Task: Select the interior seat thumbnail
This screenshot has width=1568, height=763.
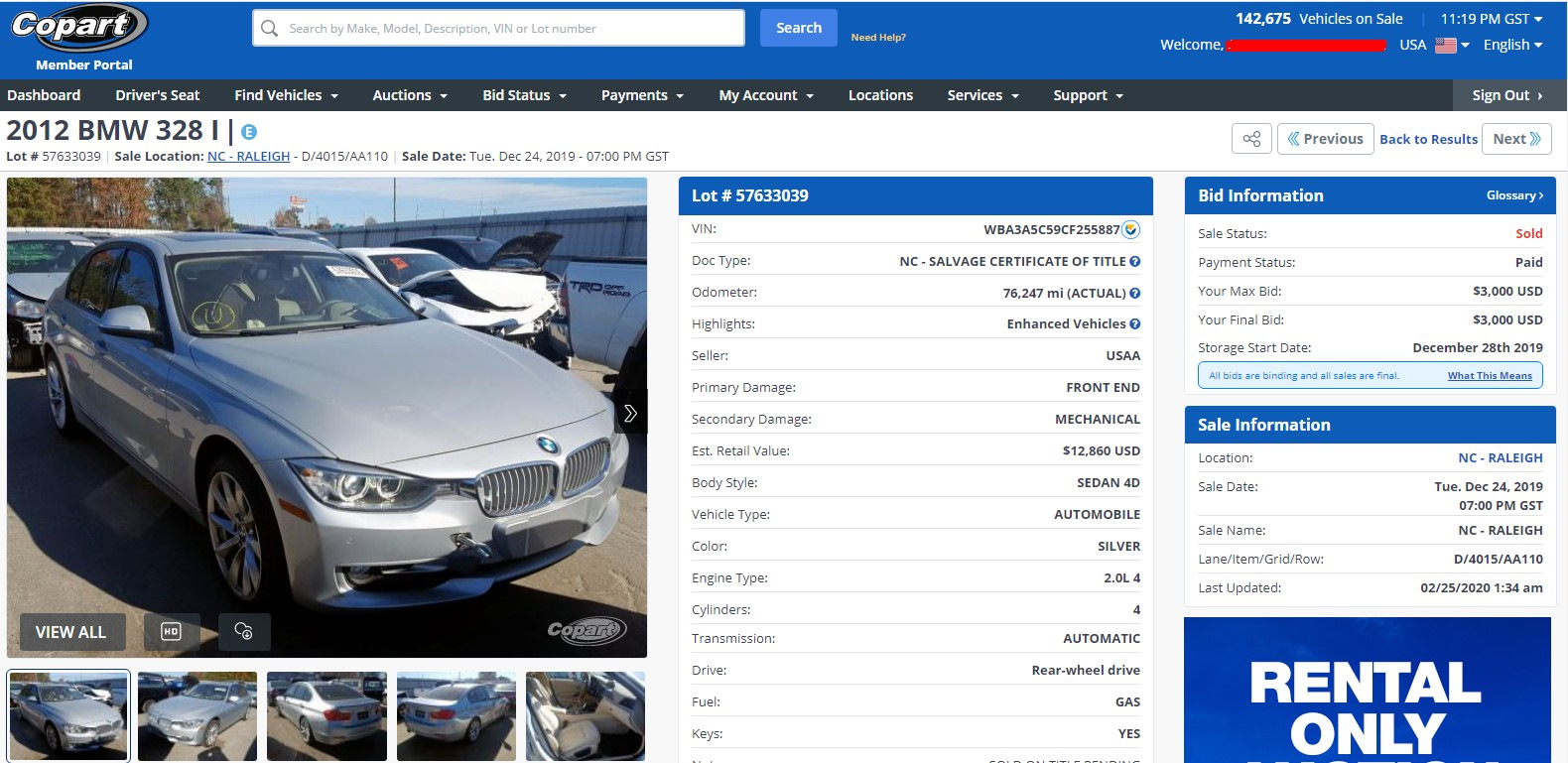Action: pos(586,716)
